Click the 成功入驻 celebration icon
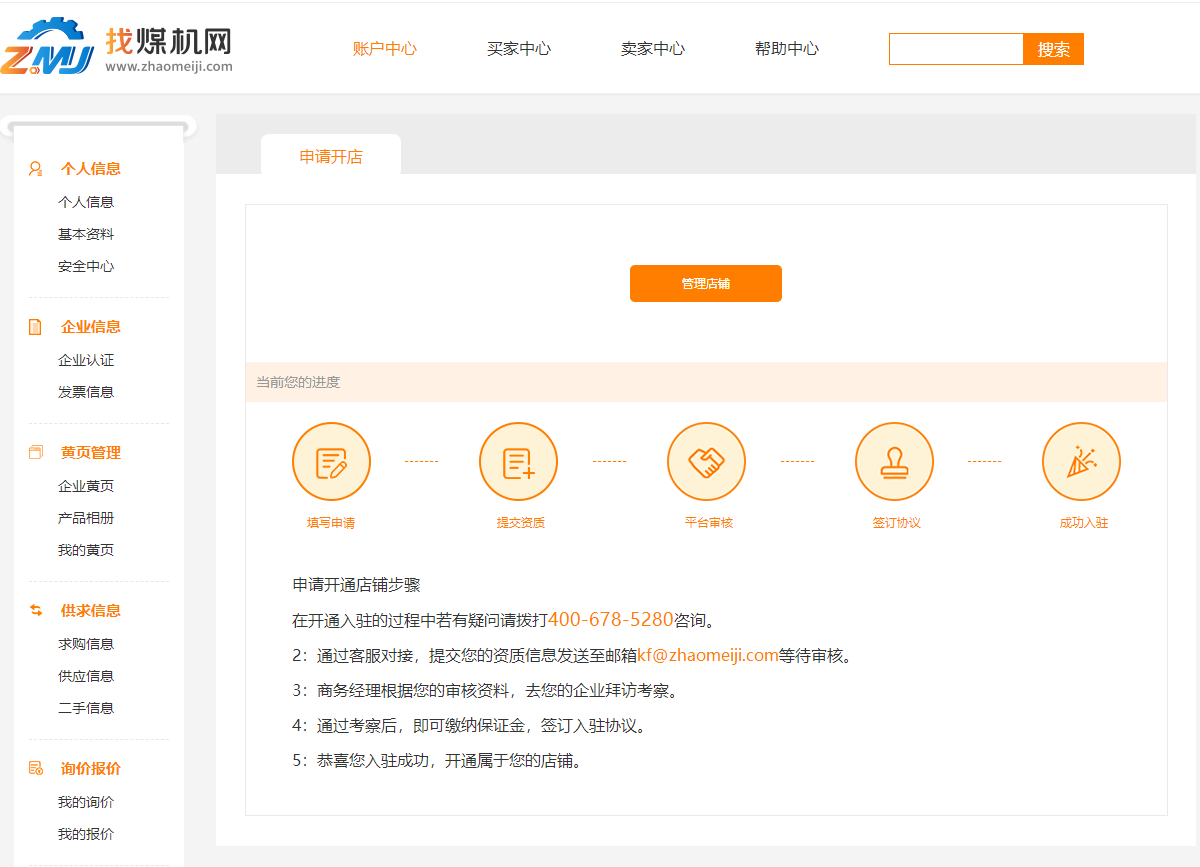The image size is (1200, 867). pyautogui.click(x=1081, y=461)
